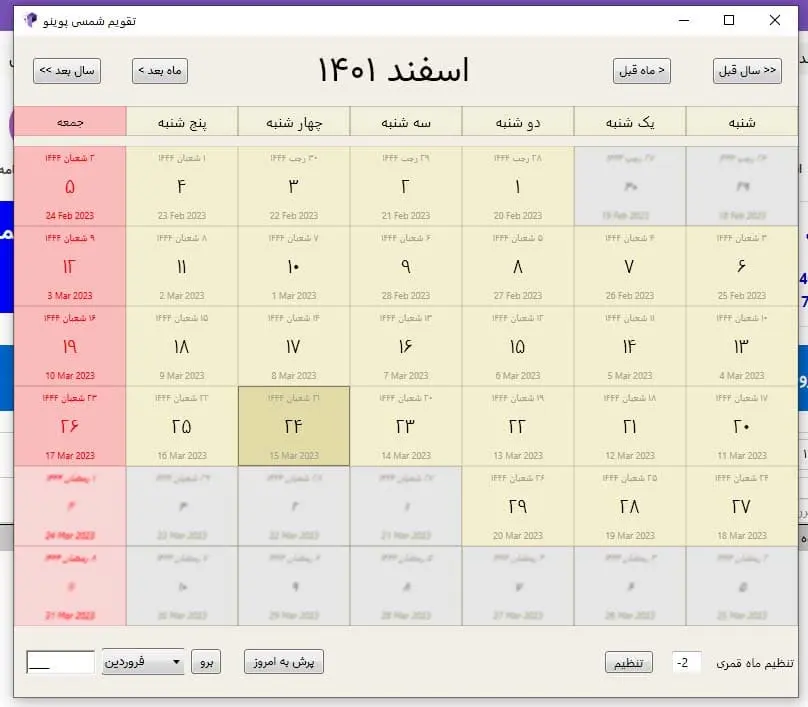808x707 pixels.
Task: Select the day cell dated 16 Mar 2023
Action: [182, 426]
